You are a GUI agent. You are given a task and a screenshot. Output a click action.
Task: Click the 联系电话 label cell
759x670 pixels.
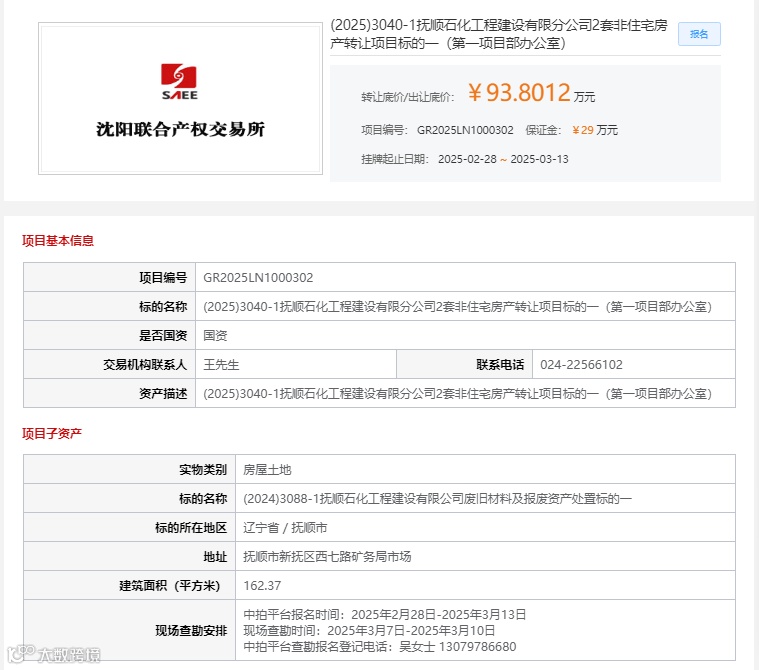pyautogui.click(x=464, y=365)
